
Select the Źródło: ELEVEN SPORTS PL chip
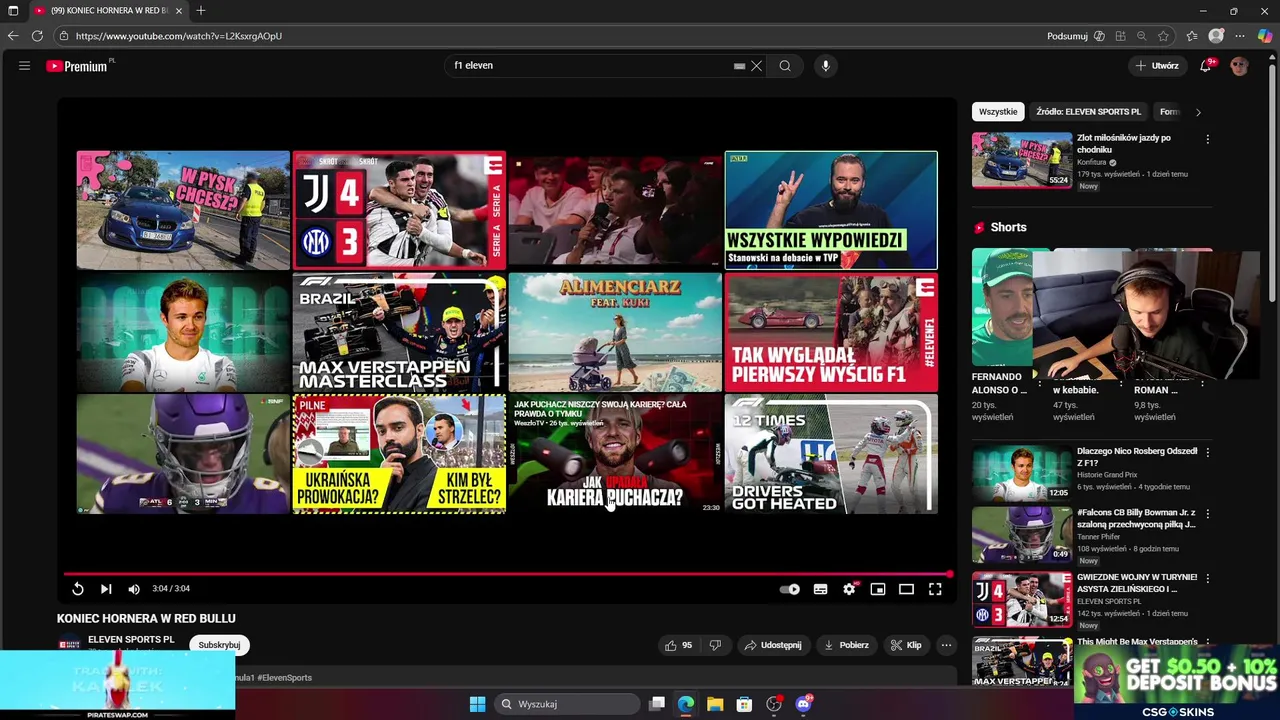tap(1088, 112)
